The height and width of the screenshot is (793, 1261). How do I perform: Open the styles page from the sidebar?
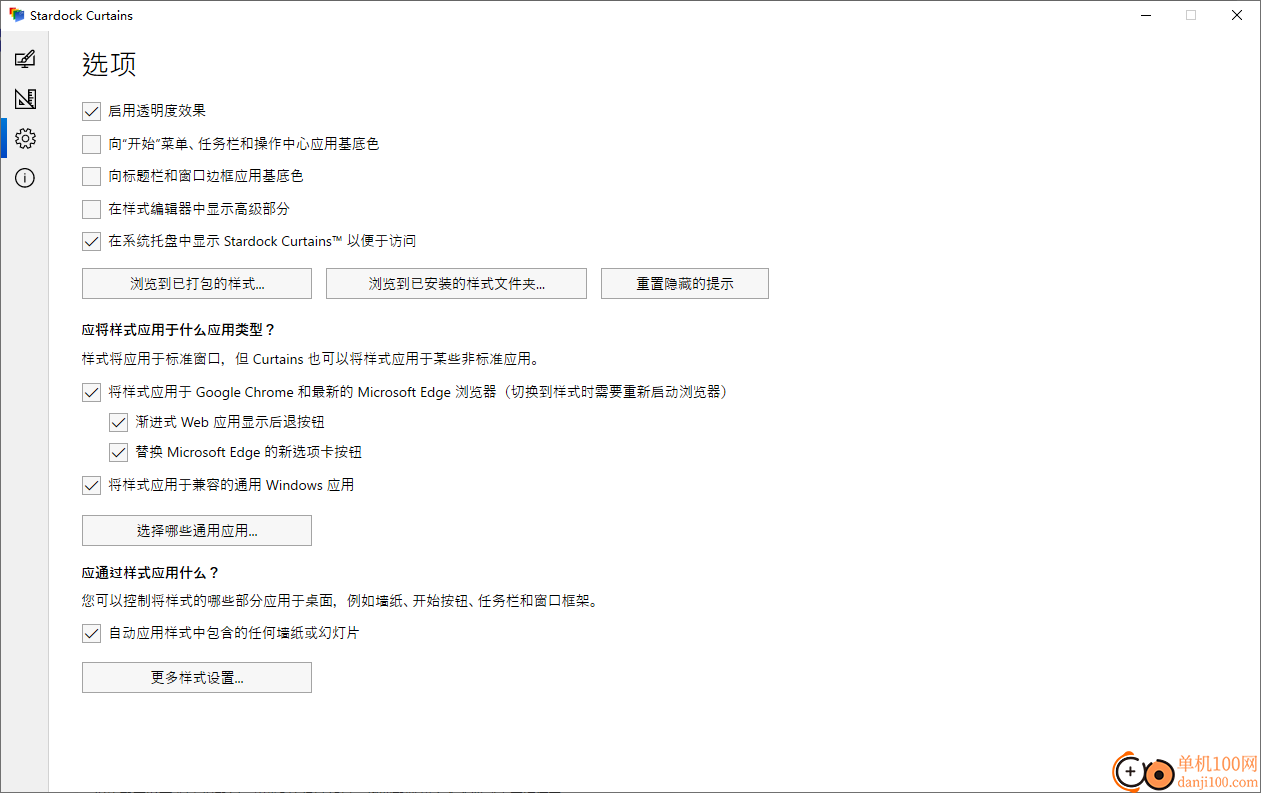click(25, 59)
